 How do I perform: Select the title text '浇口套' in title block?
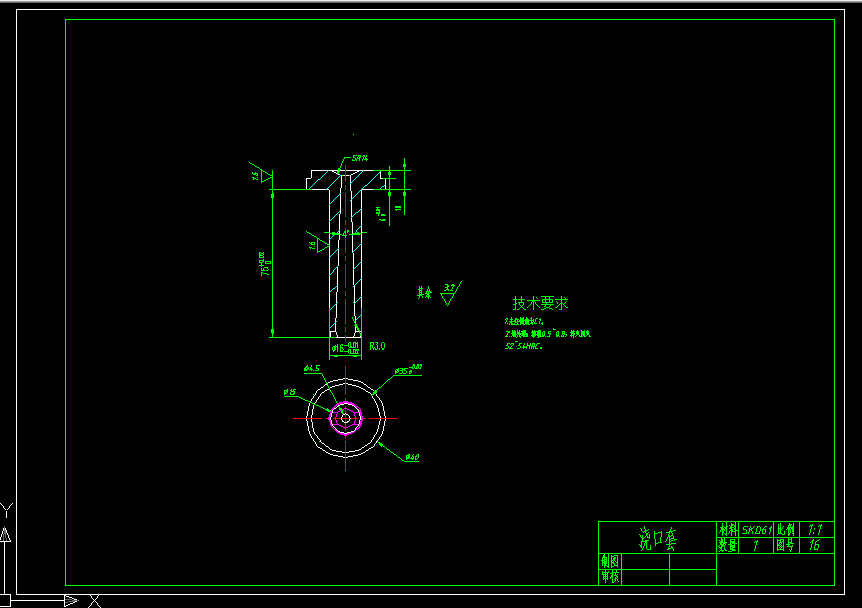657,539
